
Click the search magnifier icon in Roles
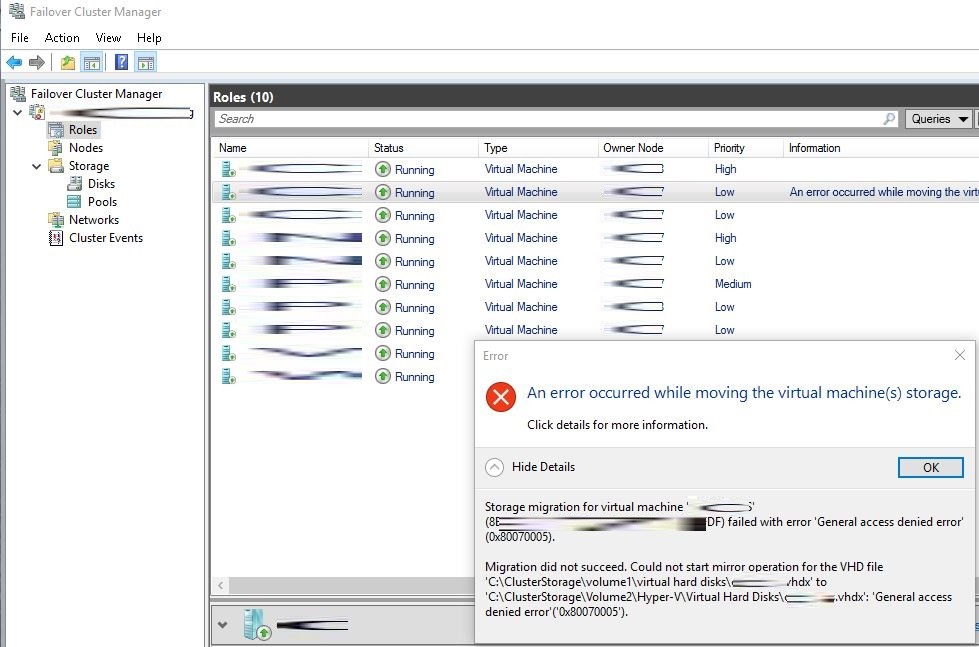tap(889, 119)
